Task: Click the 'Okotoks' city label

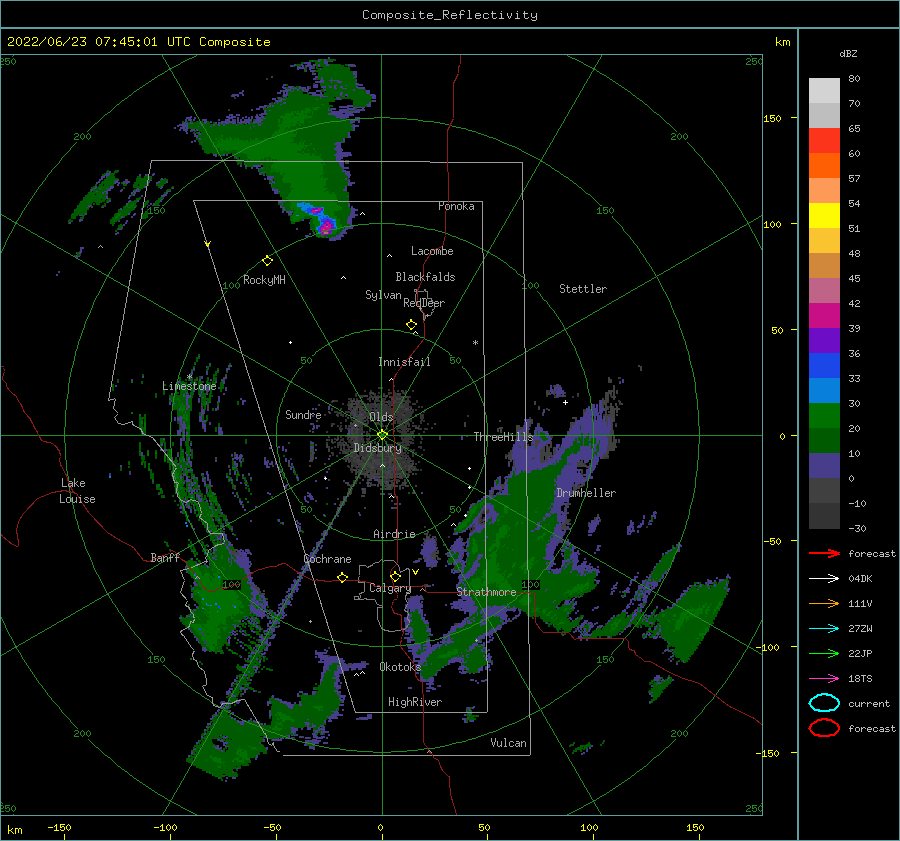Action: click(x=400, y=666)
